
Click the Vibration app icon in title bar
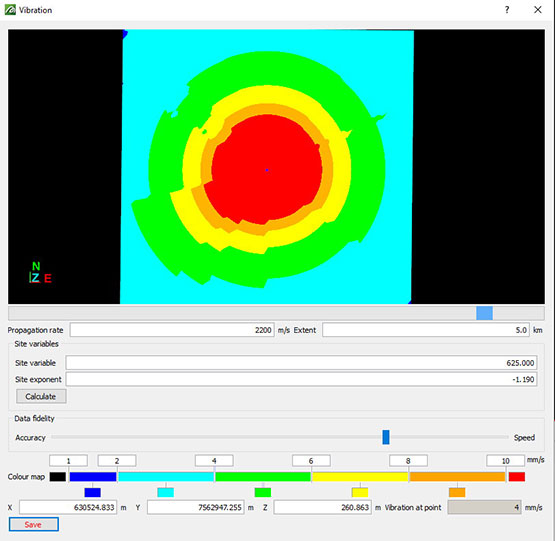(x=10, y=10)
